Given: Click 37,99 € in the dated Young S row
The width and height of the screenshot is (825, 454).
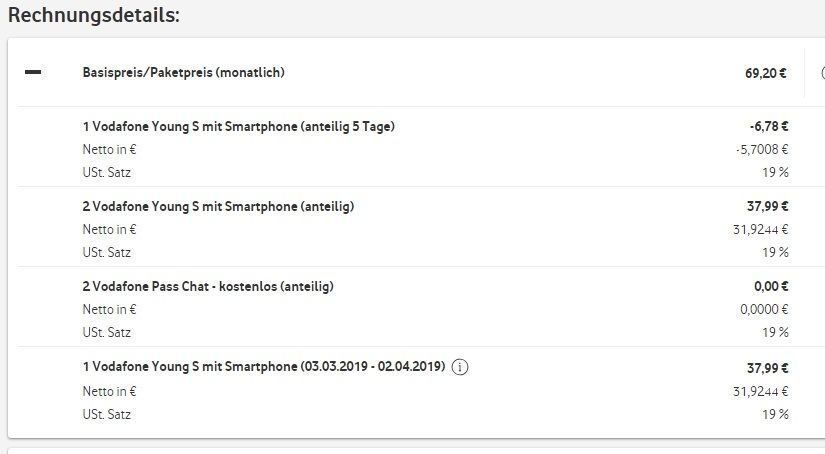Looking at the screenshot, I should point(769,367).
